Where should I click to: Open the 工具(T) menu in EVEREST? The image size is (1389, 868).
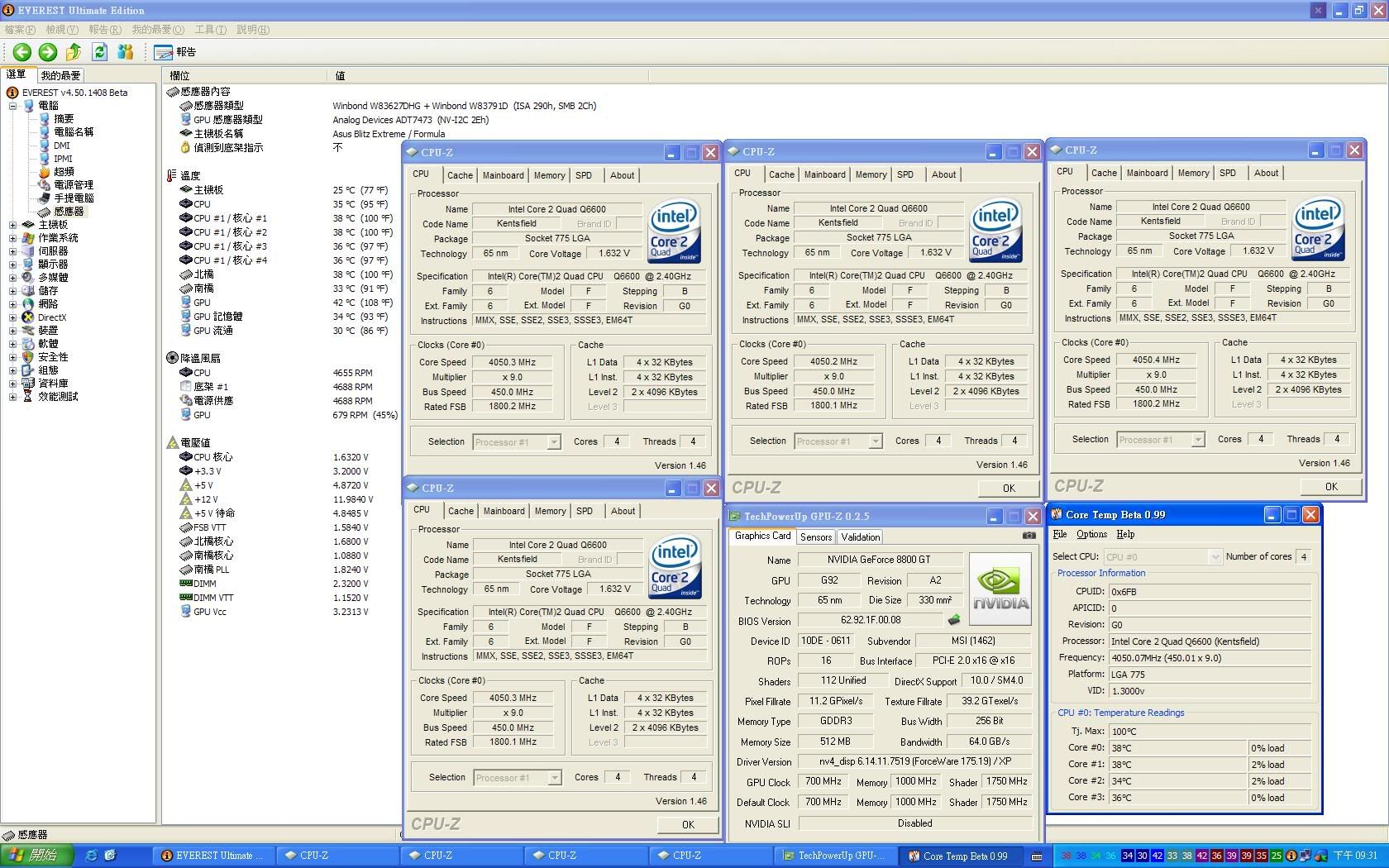(x=210, y=30)
